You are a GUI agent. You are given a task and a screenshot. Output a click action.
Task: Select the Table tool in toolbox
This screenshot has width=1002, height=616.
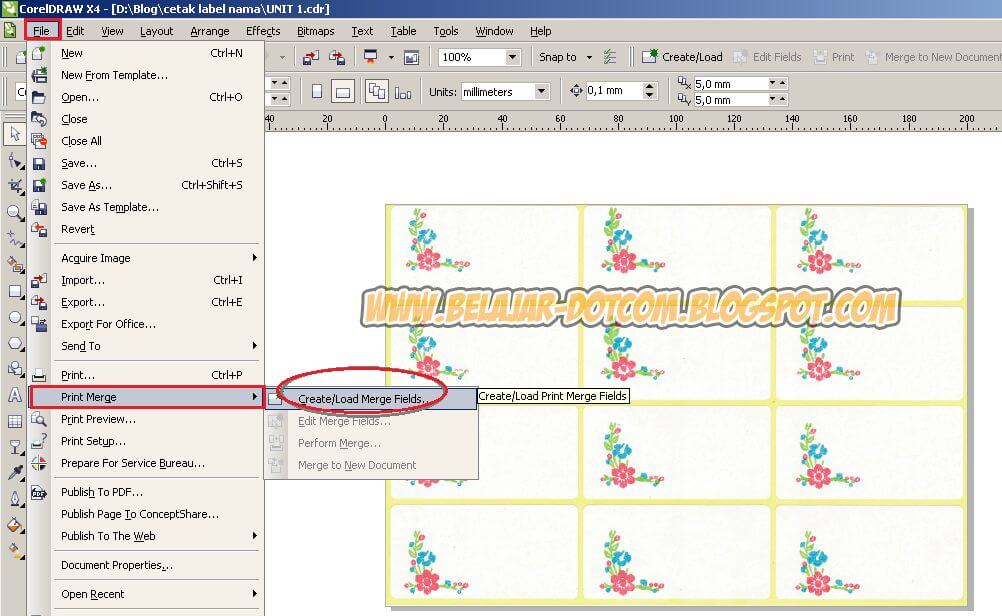click(x=14, y=421)
